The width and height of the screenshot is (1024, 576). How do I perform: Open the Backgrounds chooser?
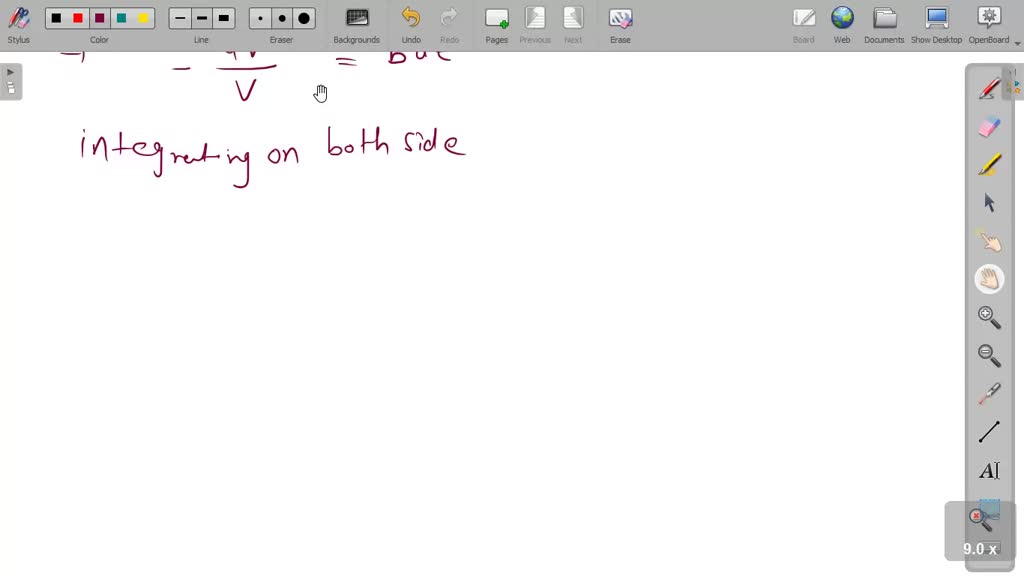coord(356,24)
